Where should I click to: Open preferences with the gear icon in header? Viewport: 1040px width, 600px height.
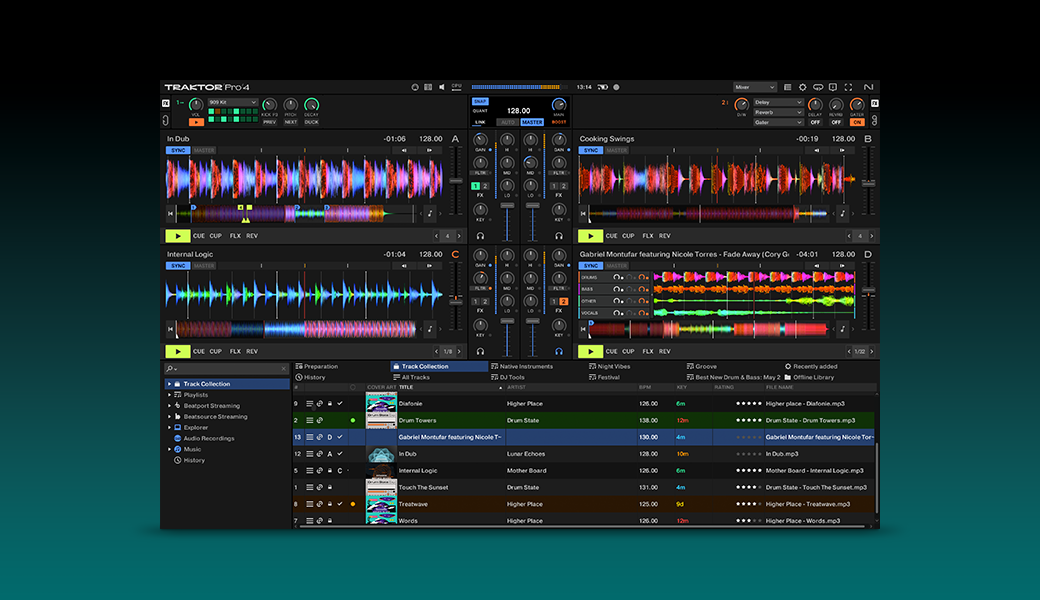tap(803, 87)
